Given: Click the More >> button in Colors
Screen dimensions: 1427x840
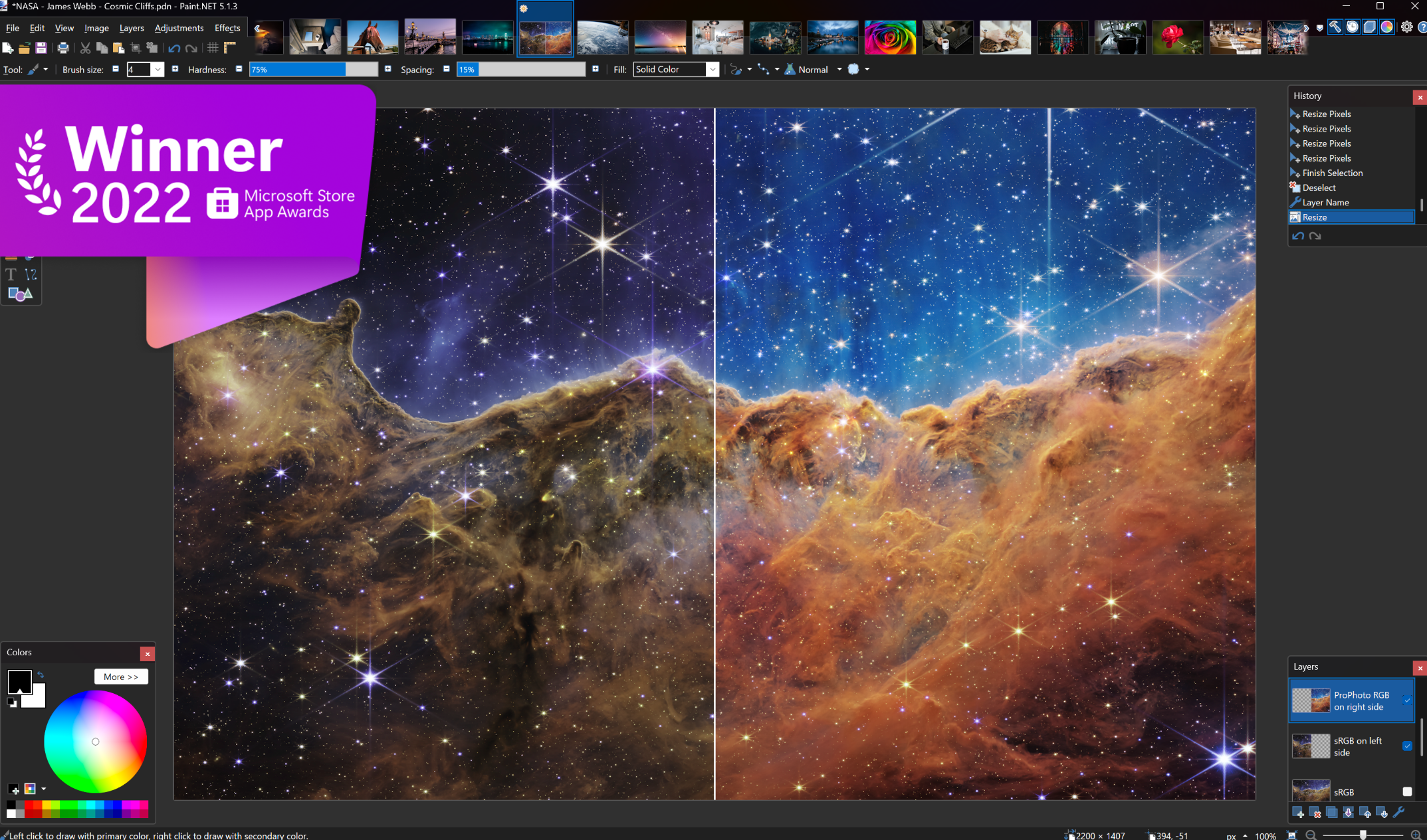Looking at the screenshot, I should tap(121, 677).
